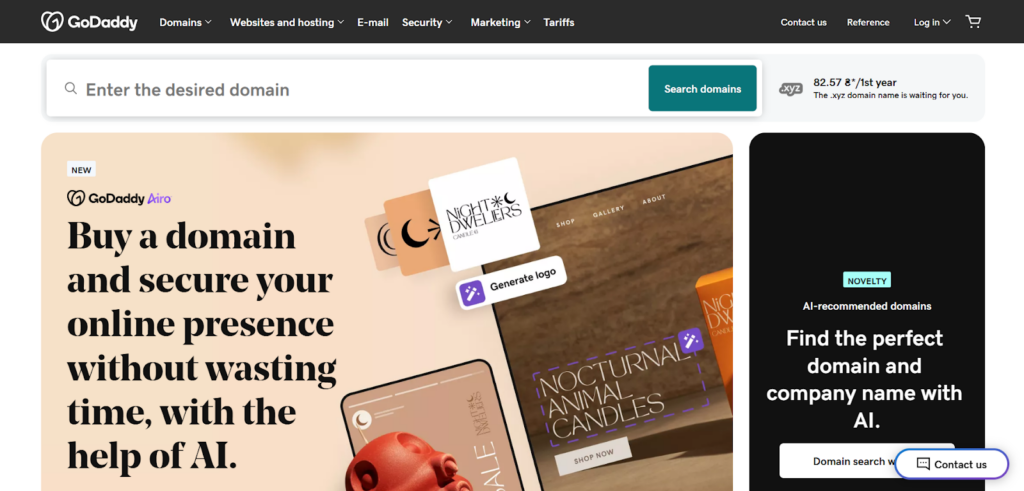Open the Log in dropdown

pos(932,22)
